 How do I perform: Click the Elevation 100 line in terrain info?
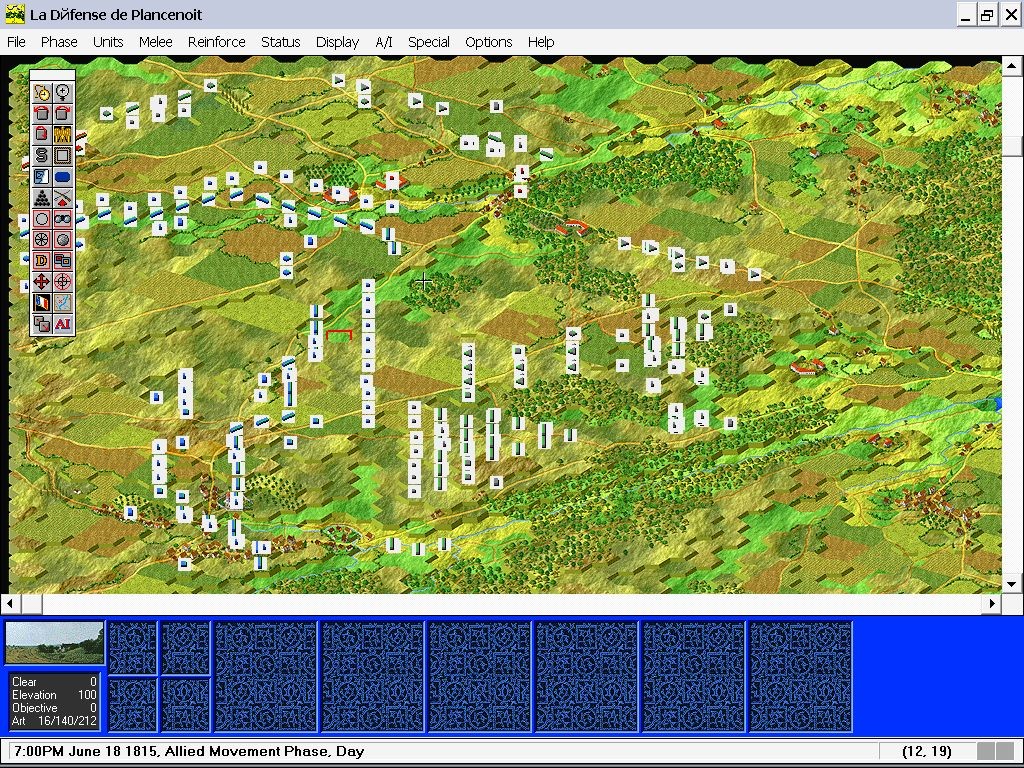pyautogui.click(x=54, y=695)
